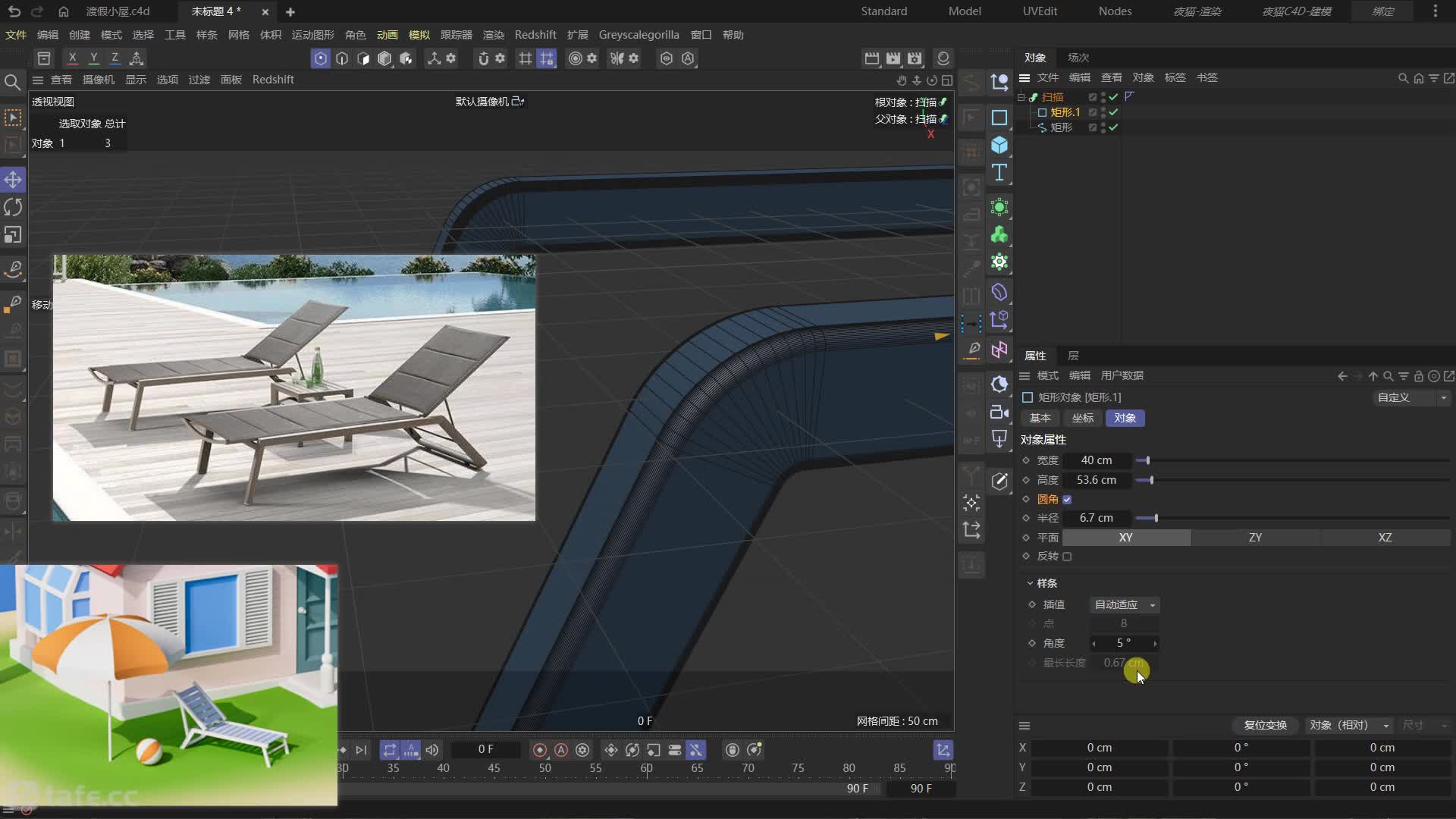Image resolution: width=1456 pixels, height=819 pixels.
Task: Toggle the timeline sound icon
Action: 431,750
